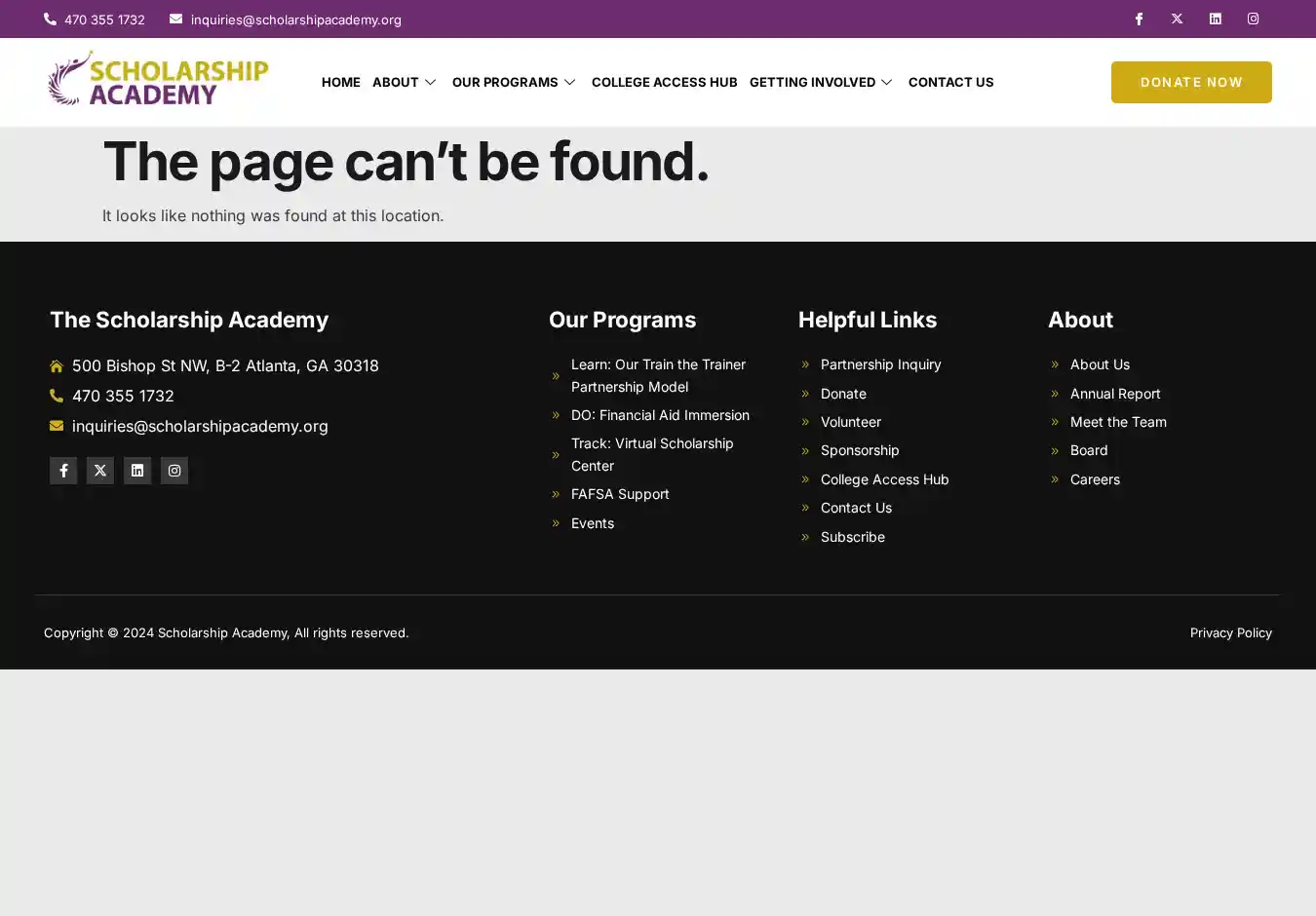Select Contact Us in the navigation bar
Viewport: 1316px width, 916px height.
950,82
